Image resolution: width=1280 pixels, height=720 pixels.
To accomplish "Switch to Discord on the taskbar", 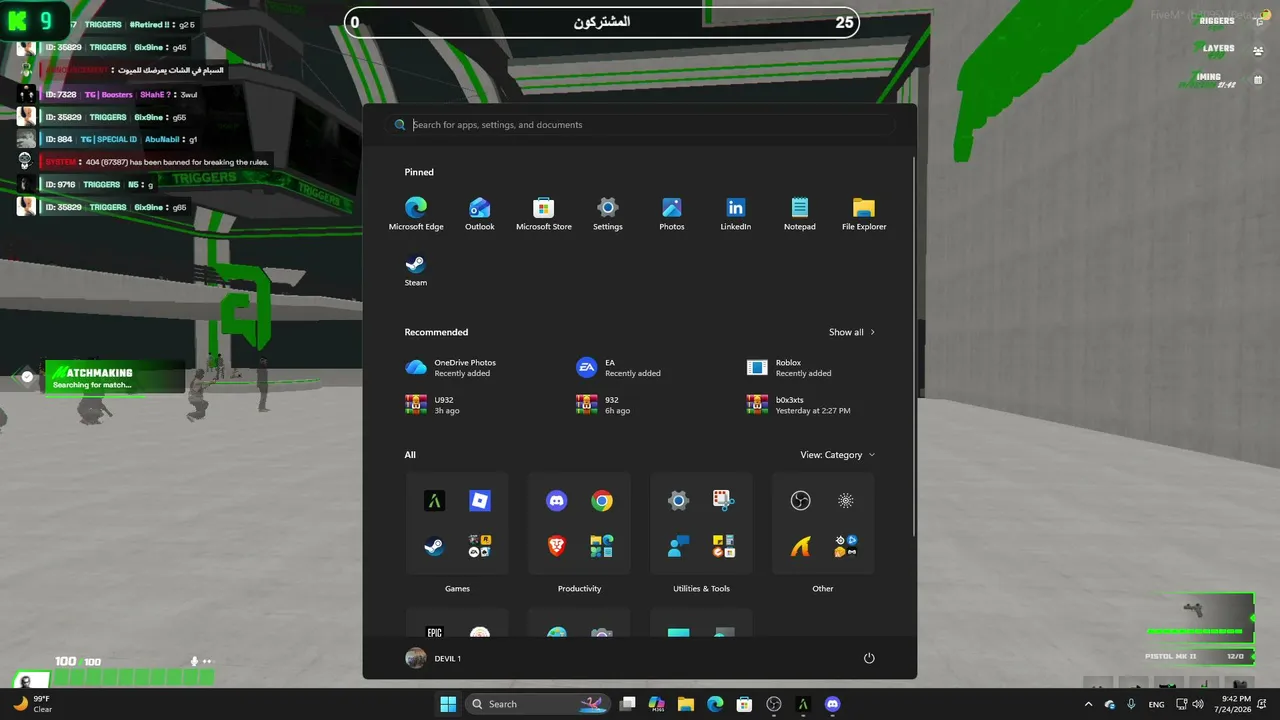I will (x=833, y=704).
